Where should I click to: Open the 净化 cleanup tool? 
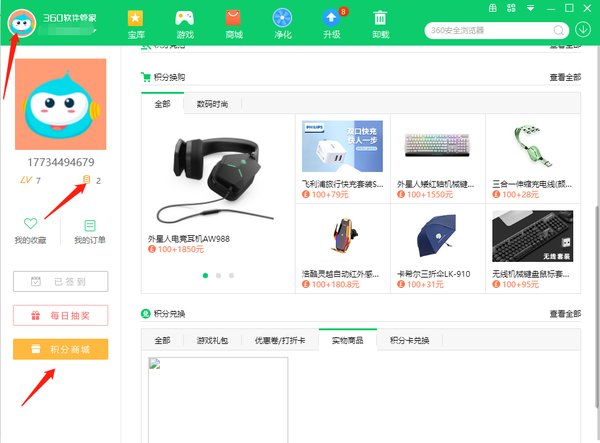pos(282,24)
